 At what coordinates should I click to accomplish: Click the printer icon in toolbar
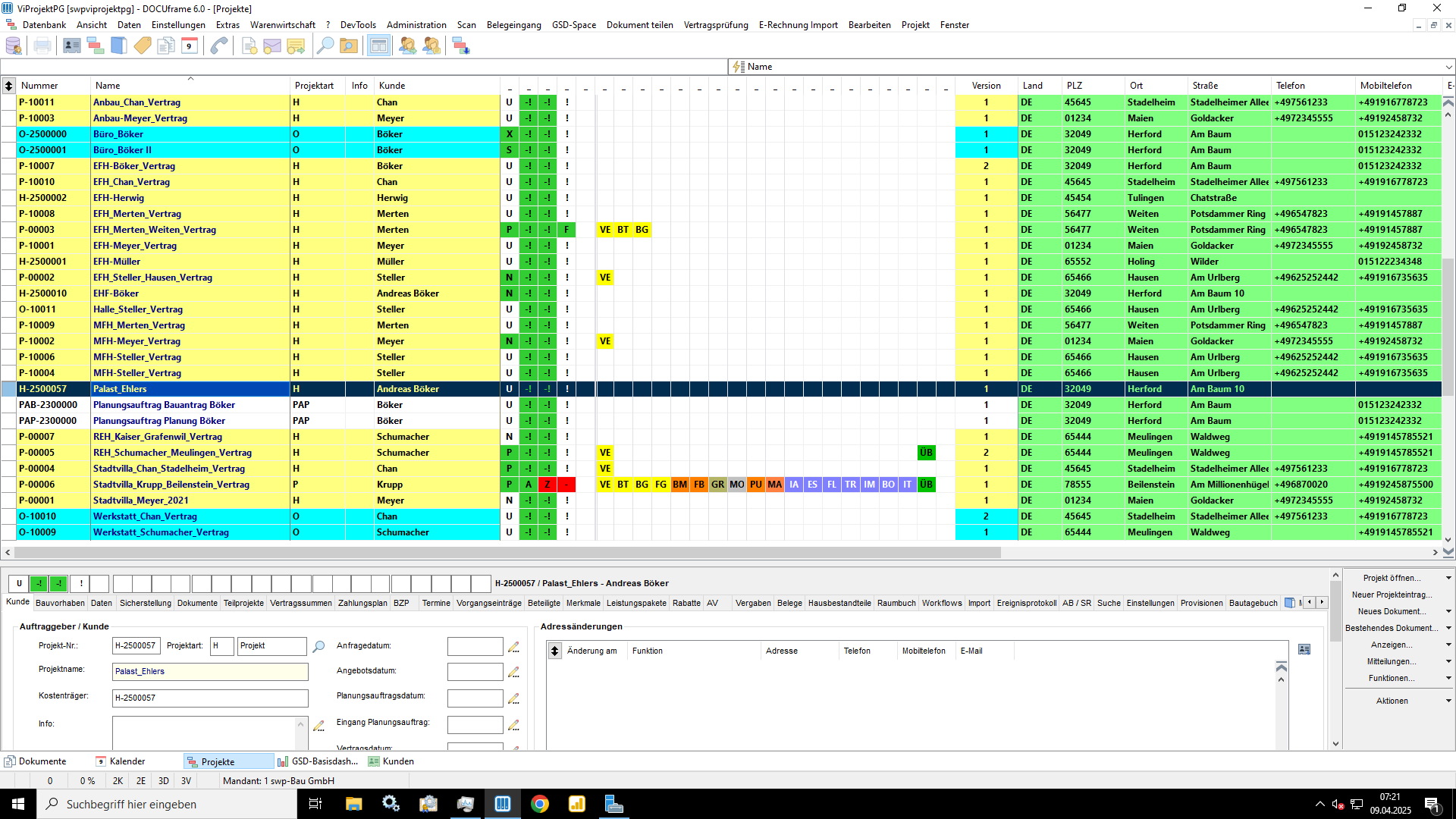click(42, 46)
